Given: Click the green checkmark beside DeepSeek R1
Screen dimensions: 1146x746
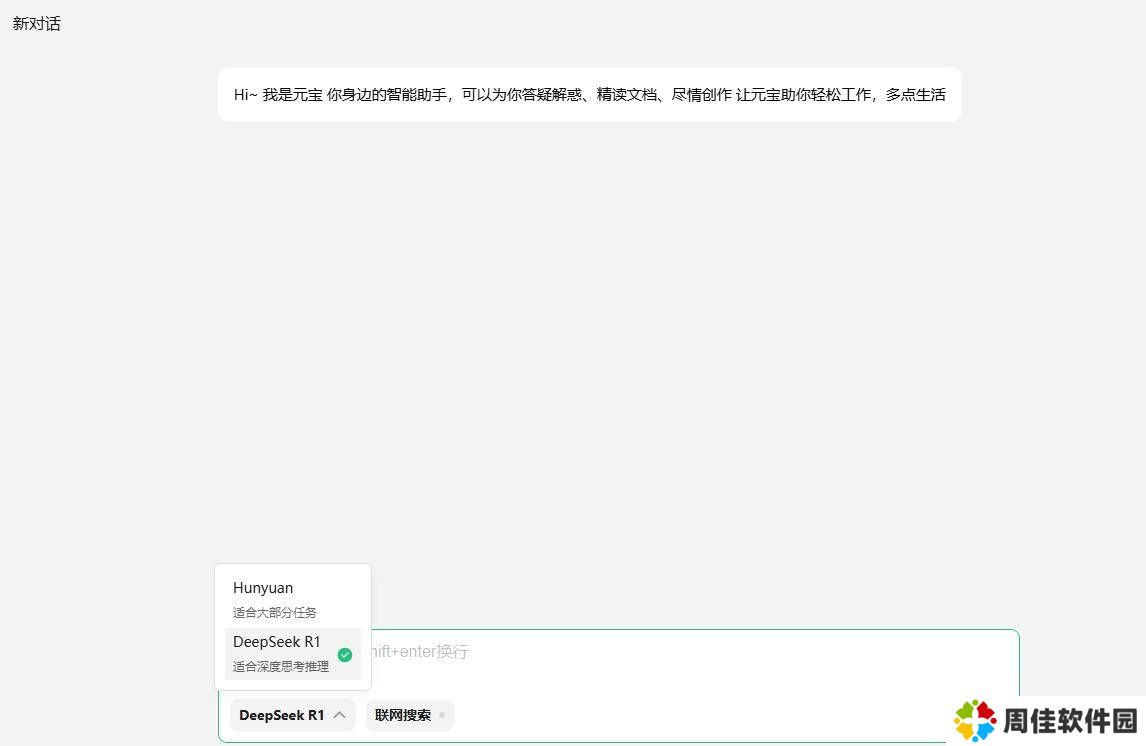Looking at the screenshot, I should pyautogui.click(x=345, y=655).
